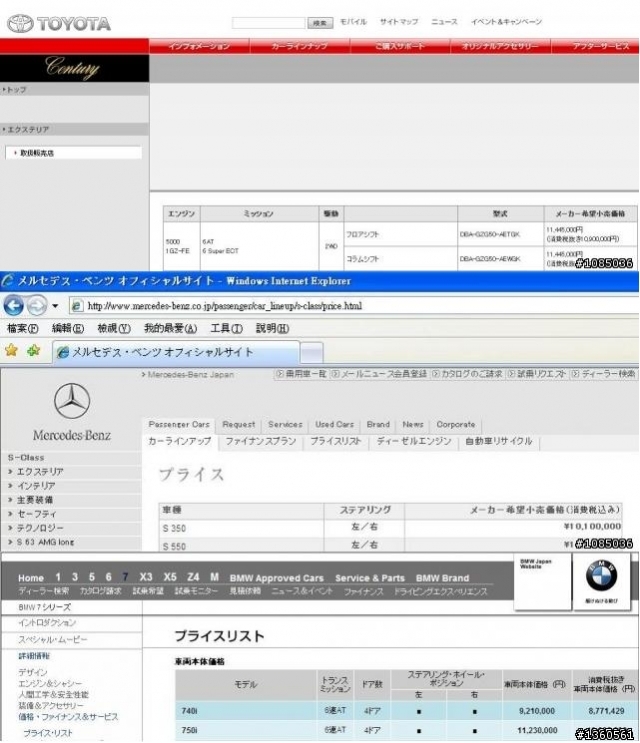
Task: Open 取扱販売店 item in Century sidebar
Action: (x=73, y=153)
